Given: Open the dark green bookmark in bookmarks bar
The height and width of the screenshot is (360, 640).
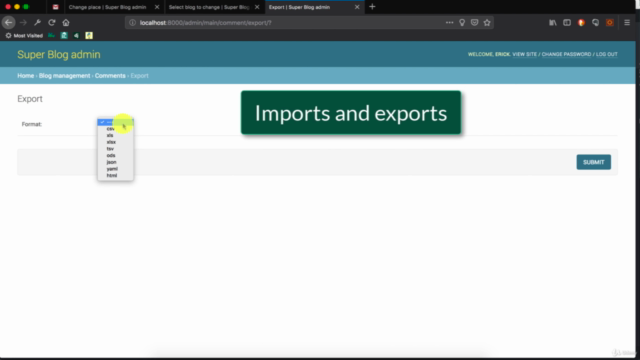Looking at the screenshot, I should coord(76,36).
